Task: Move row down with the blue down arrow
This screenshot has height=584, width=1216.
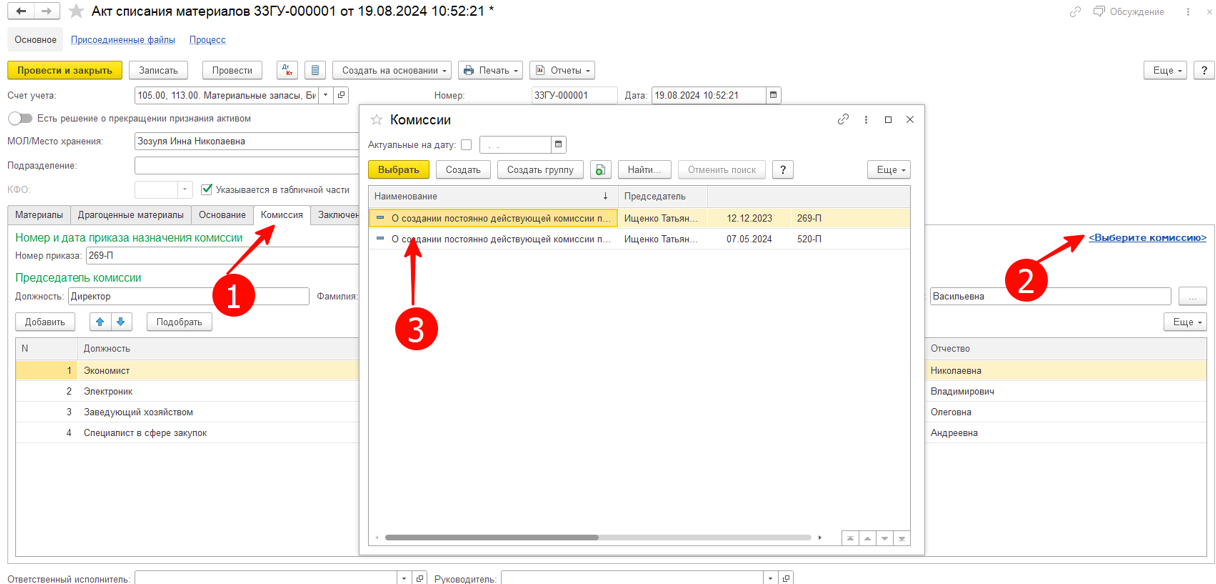Action: (121, 322)
